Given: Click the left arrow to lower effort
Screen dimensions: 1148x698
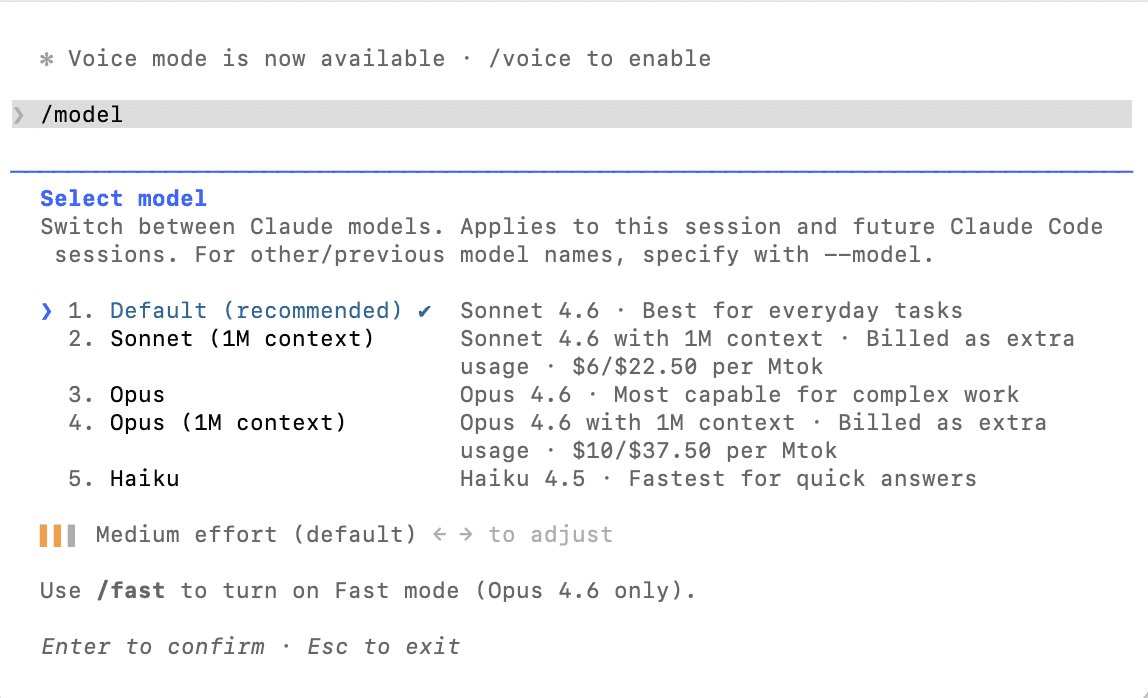Looking at the screenshot, I should point(438,535).
